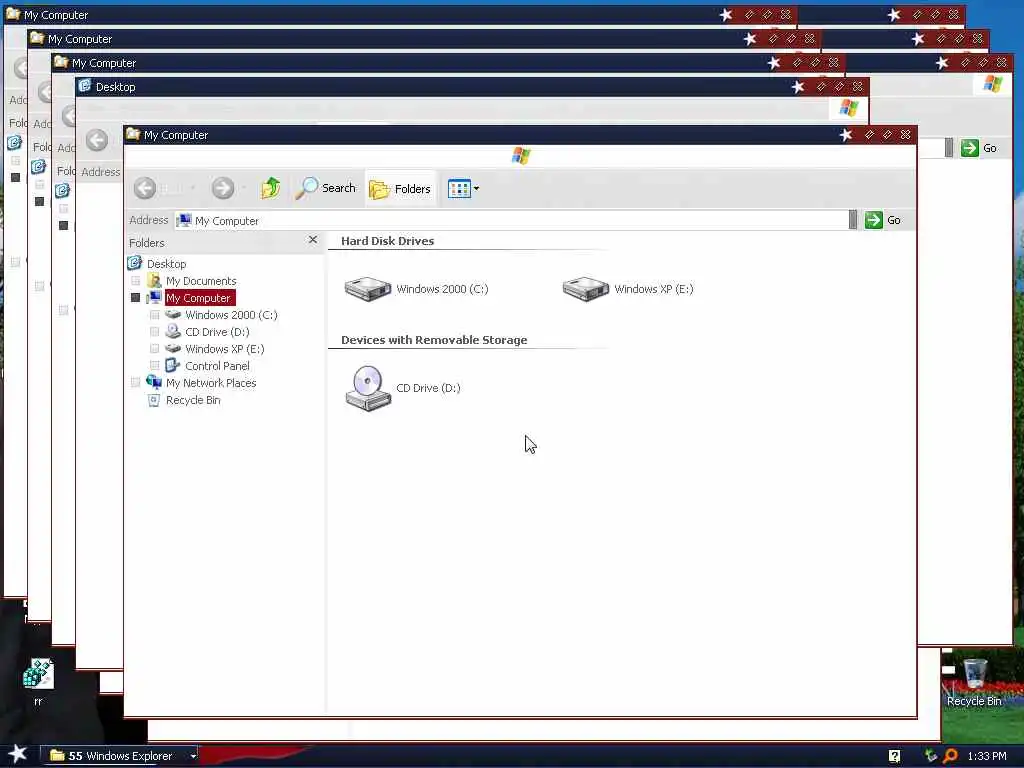
Task: Select the Recycle Bin desktop icon
Action: (974, 683)
